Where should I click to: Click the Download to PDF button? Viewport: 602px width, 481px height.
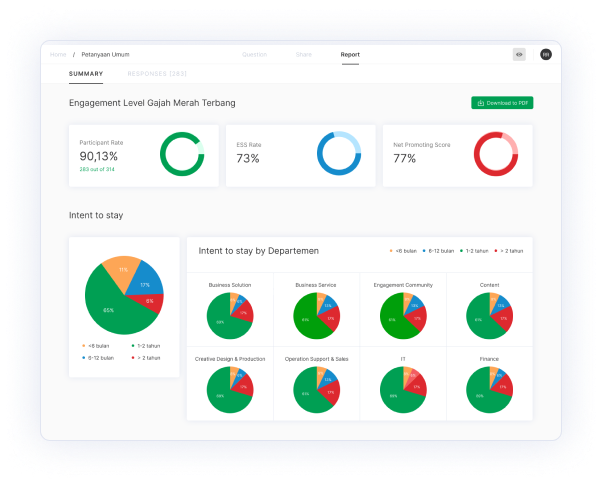coord(502,103)
